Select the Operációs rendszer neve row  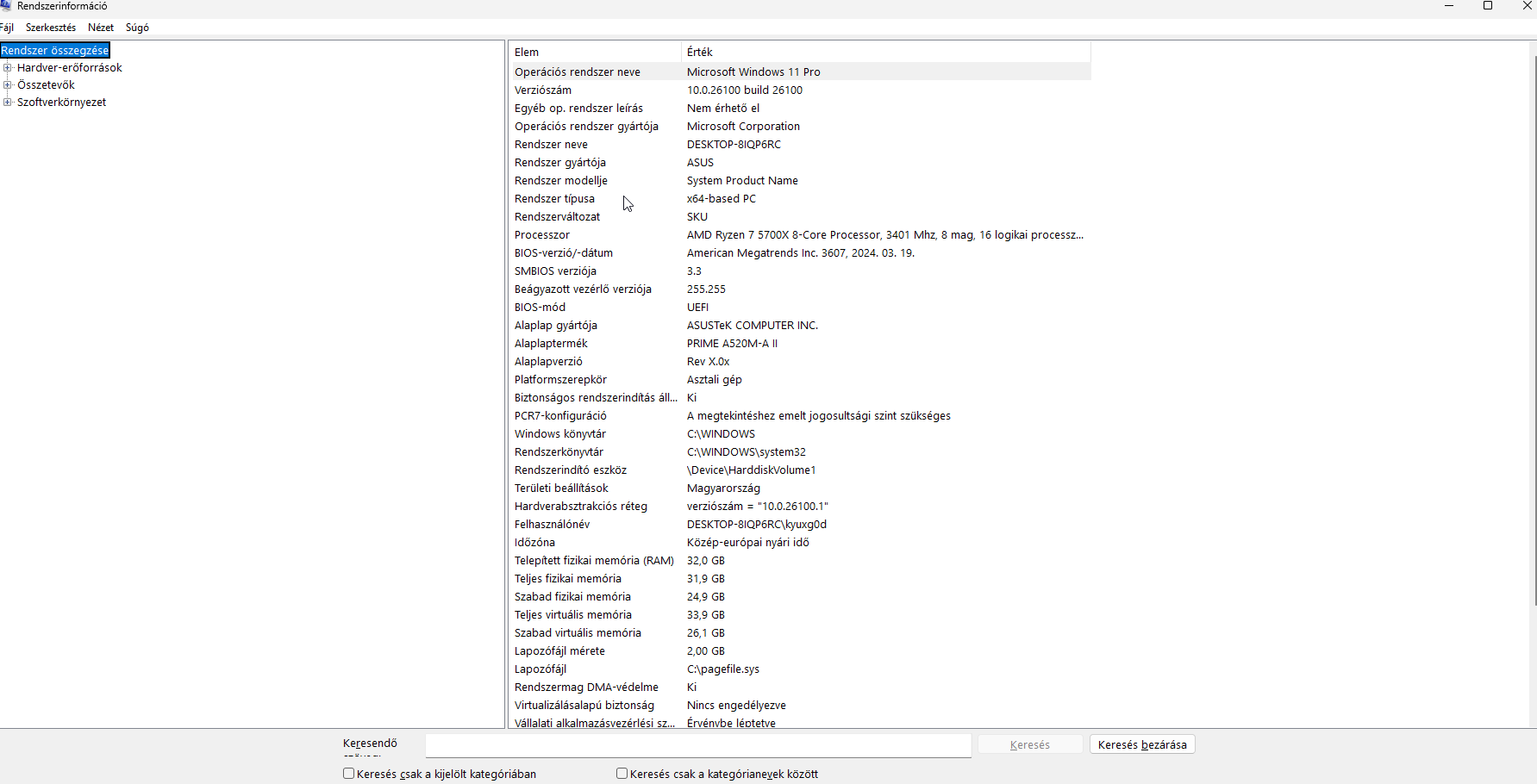point(800,72)
